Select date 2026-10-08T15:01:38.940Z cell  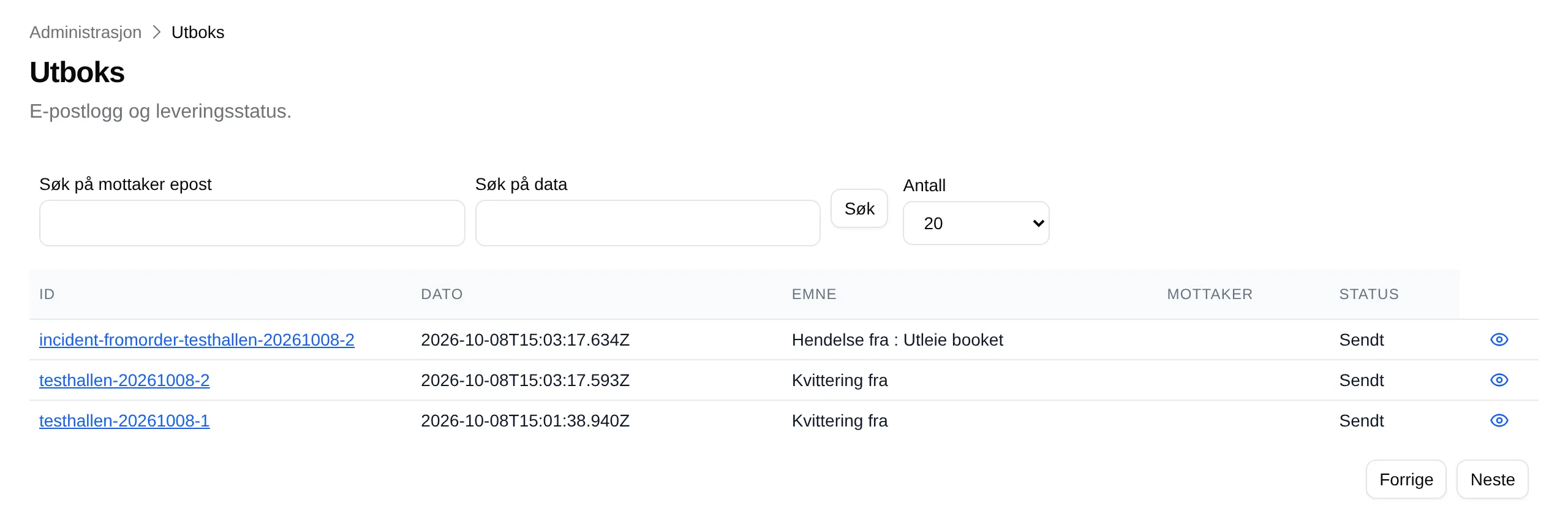coord(525,420)
